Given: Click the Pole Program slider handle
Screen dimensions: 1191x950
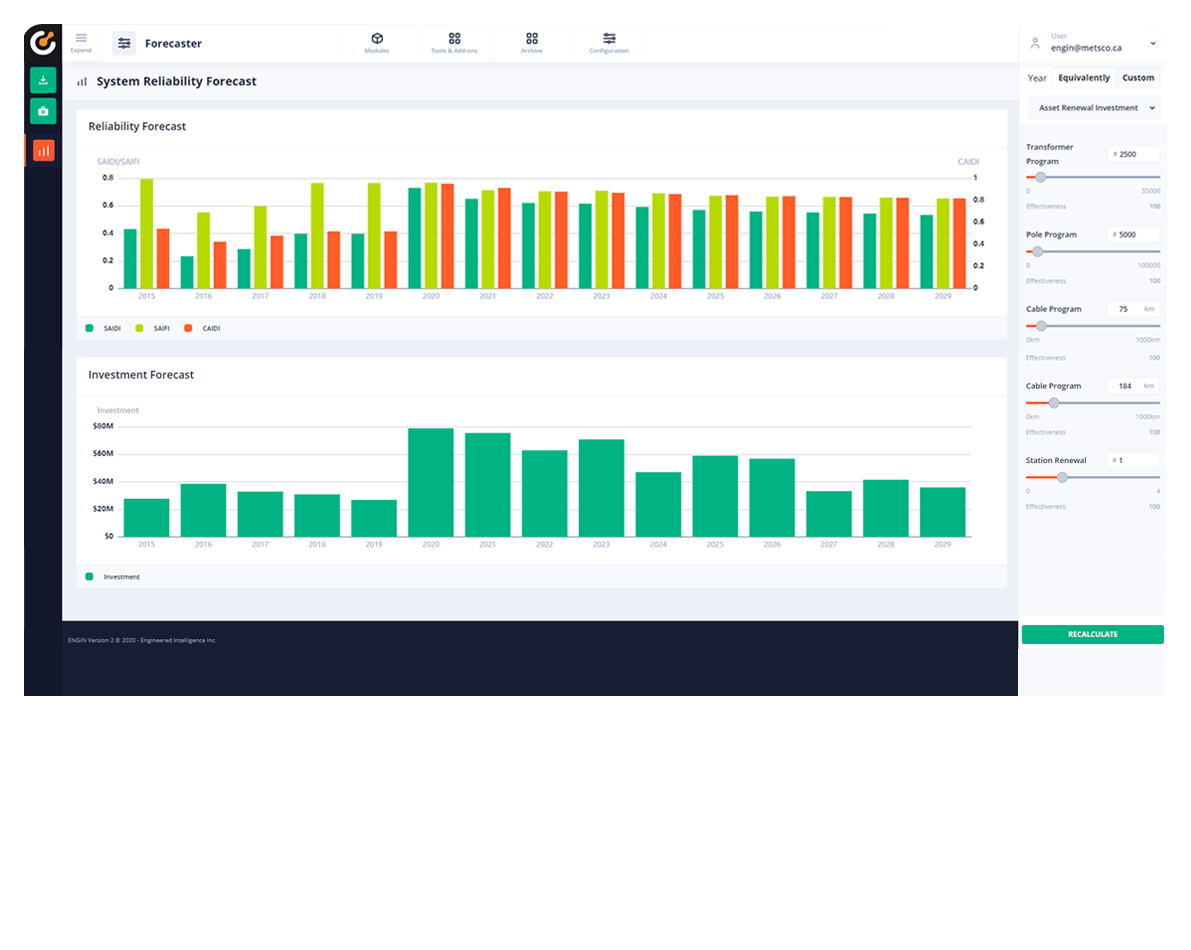Looking at the screenshot, I should click(1038, 251).
